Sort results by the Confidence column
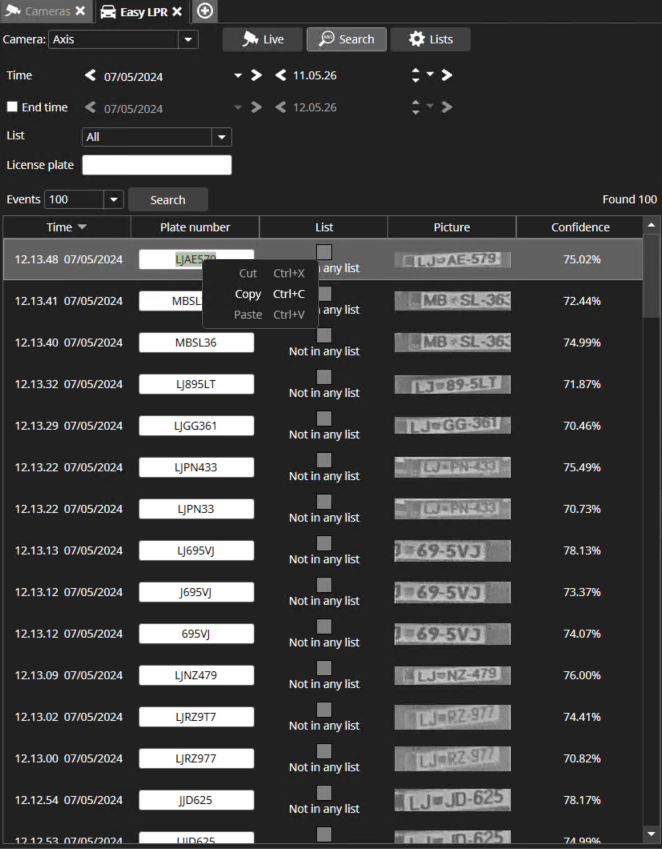 (580, 227)
